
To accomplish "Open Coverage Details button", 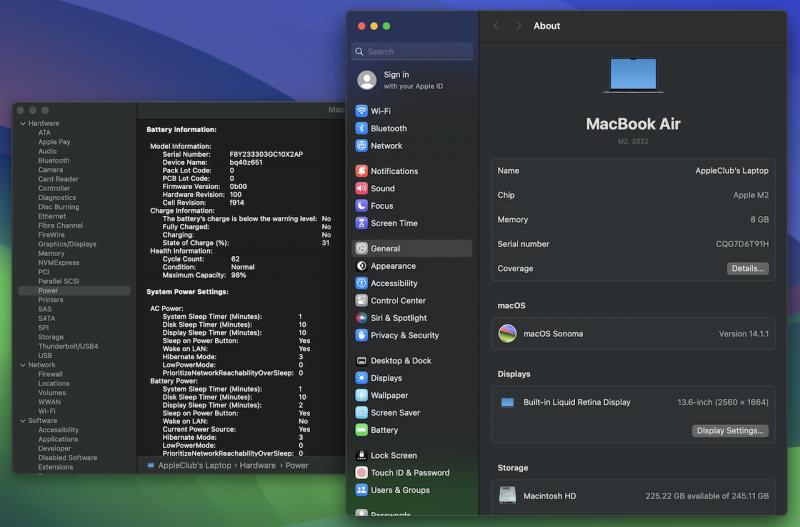I will (747, 268).
